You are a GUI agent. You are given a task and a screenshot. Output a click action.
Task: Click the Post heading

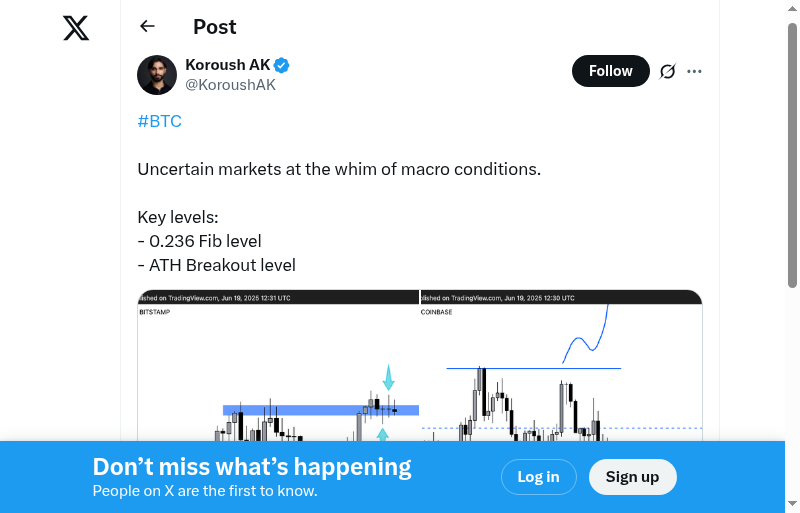pos(215,27)
